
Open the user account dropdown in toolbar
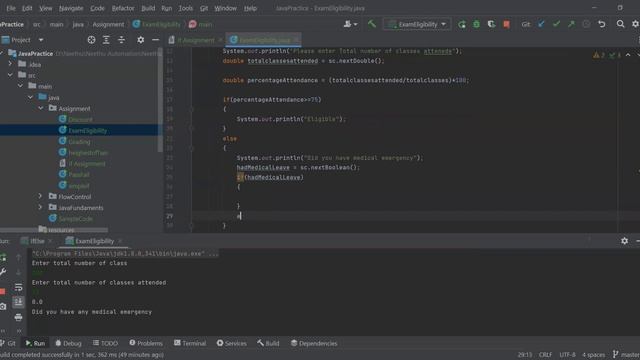pos(350,24)
